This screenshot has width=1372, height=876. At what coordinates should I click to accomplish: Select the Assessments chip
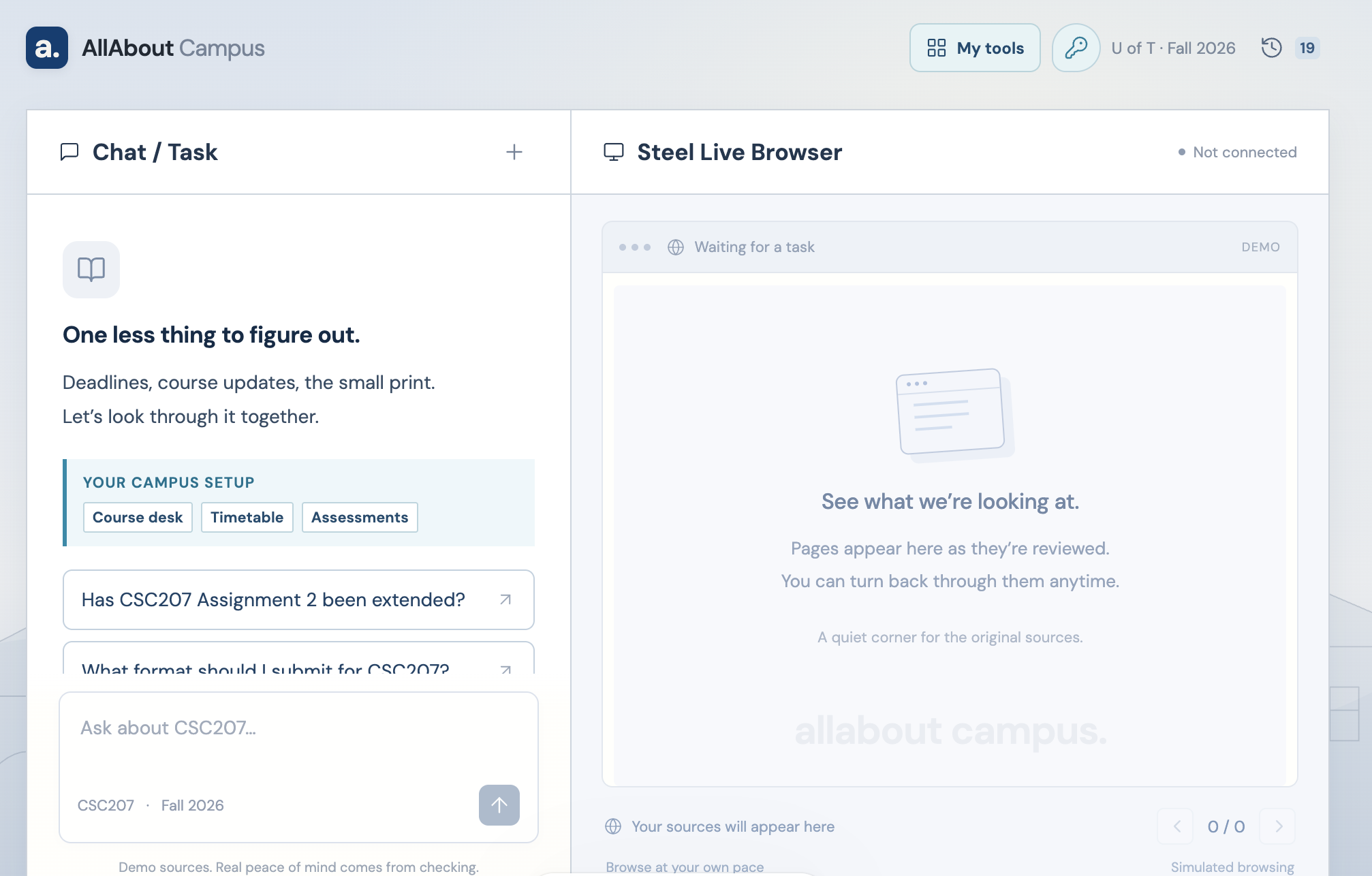point(360,517)
